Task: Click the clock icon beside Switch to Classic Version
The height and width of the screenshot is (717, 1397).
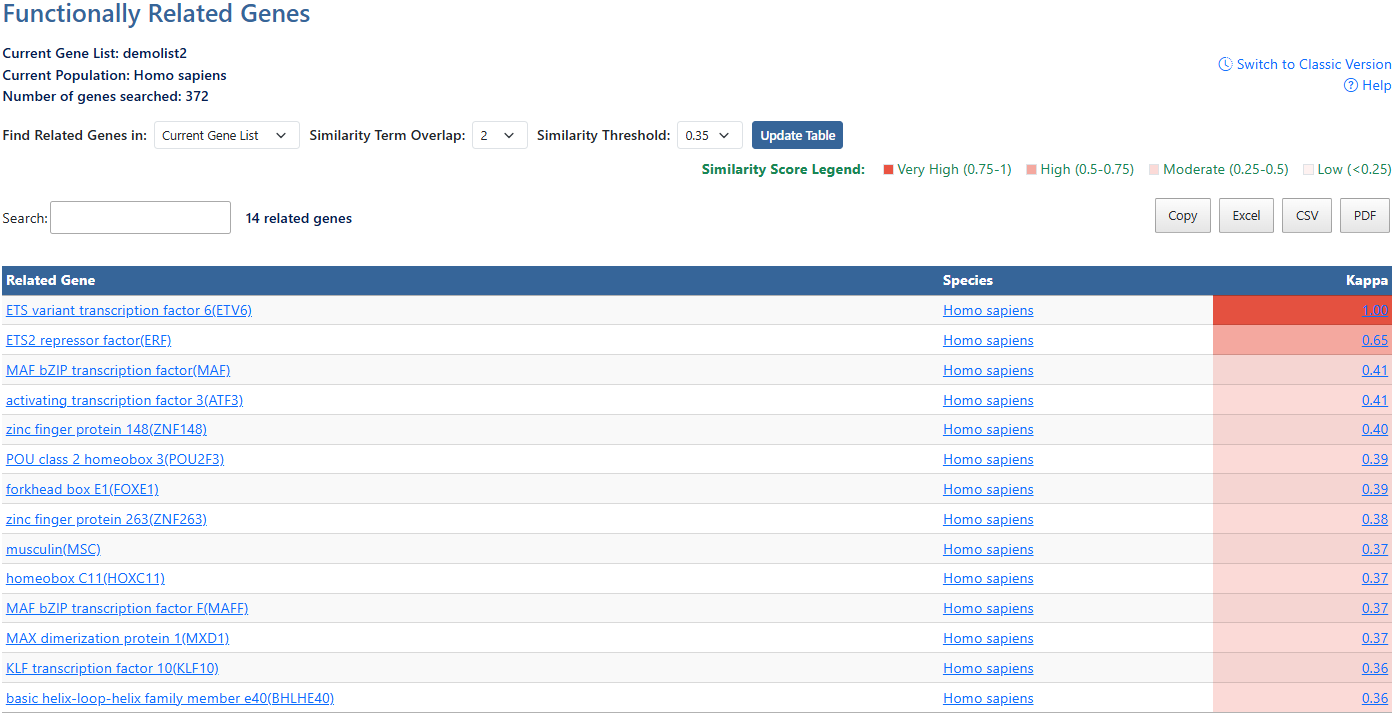Action: [1225, 64]
